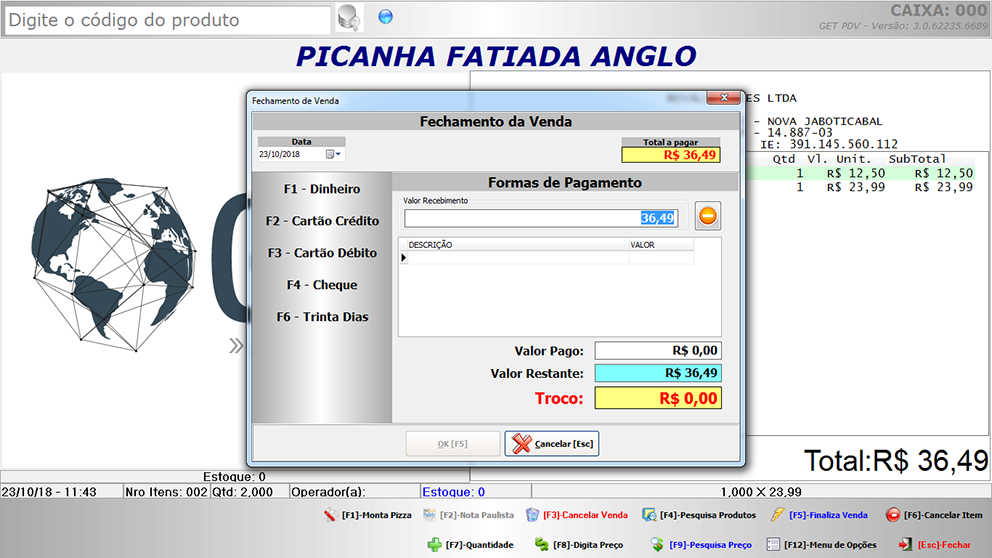The width and height of the screenshot is (992, 558).
Task: Click the F1 Monta Pizza icon
Action: click(329, 515)
